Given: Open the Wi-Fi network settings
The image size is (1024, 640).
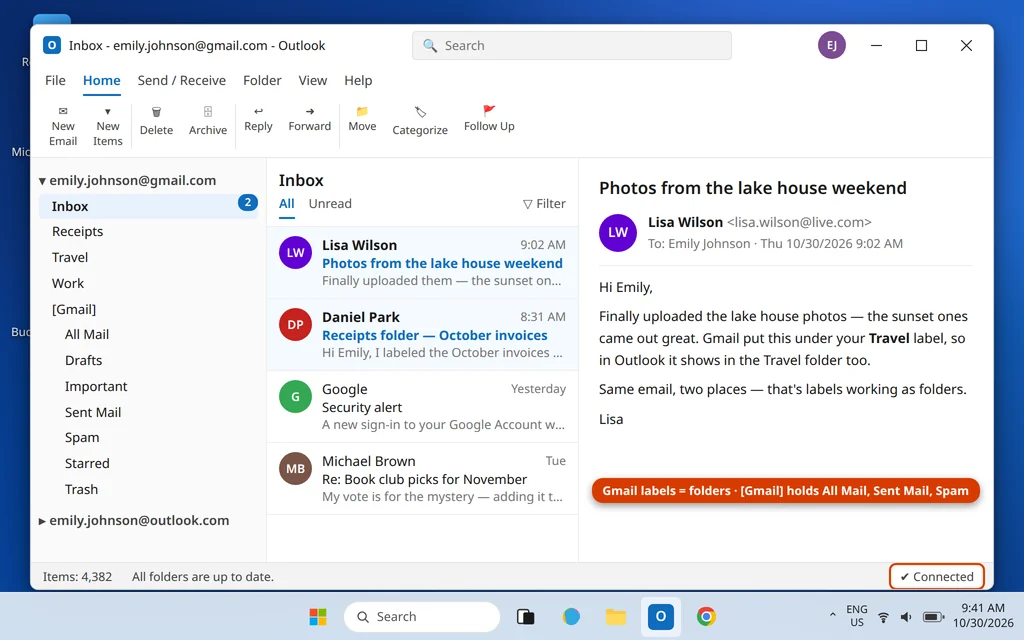Looking at the screenshot, I should [883, 616].
